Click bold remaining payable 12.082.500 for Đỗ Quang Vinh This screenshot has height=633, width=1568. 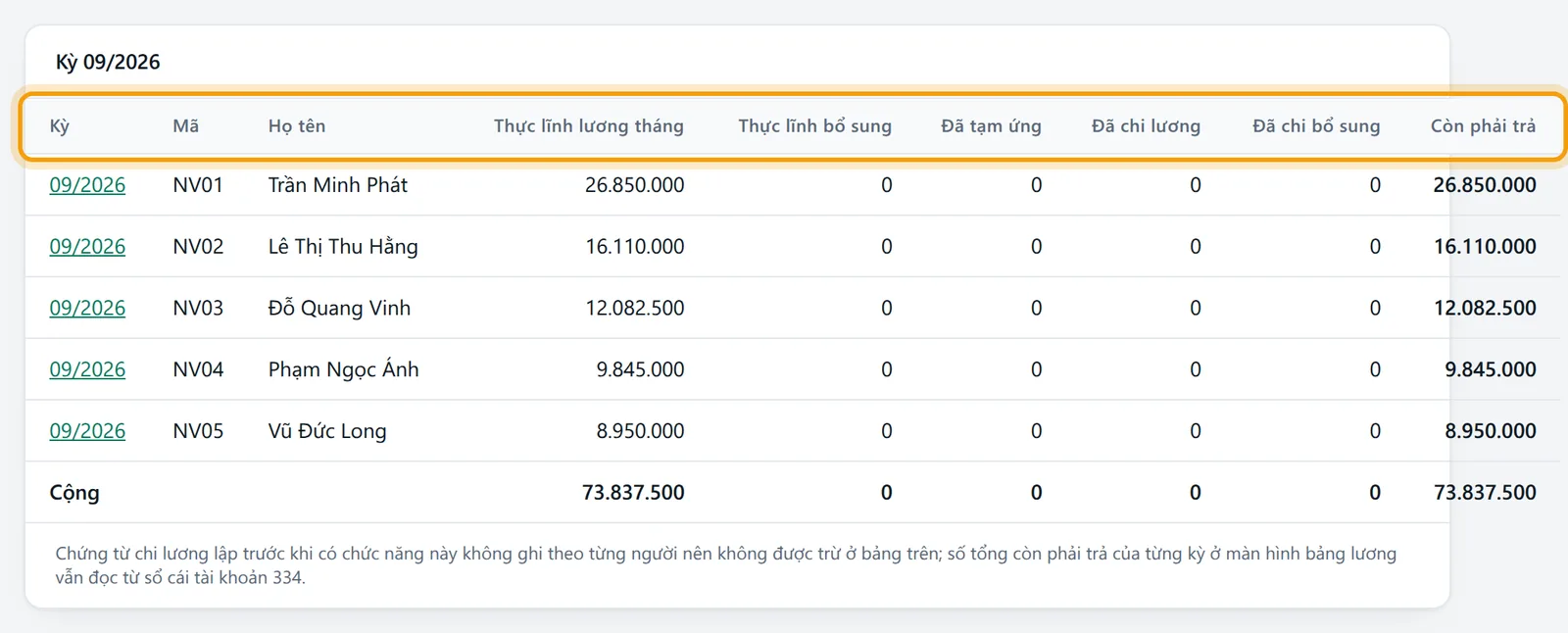(1485, 309)
